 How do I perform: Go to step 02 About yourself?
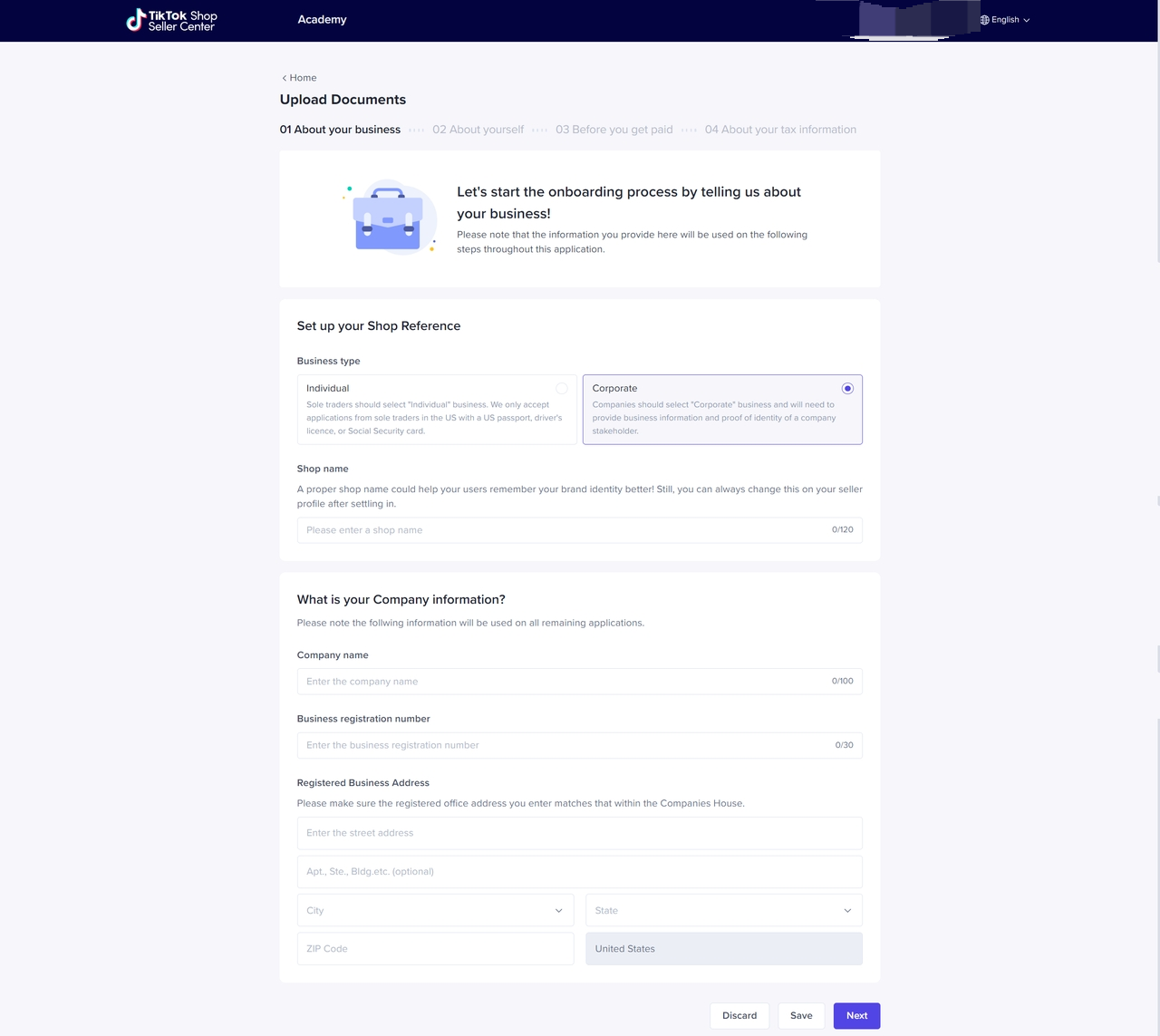pyautogui.click(x=478, y=130)
